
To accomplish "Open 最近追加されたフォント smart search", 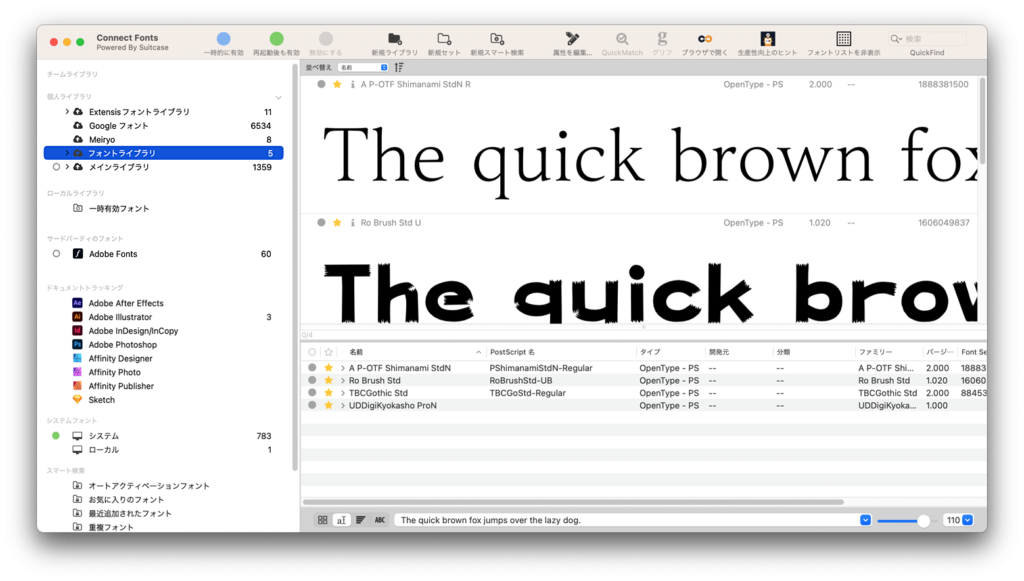I will (x=130, y=514).
